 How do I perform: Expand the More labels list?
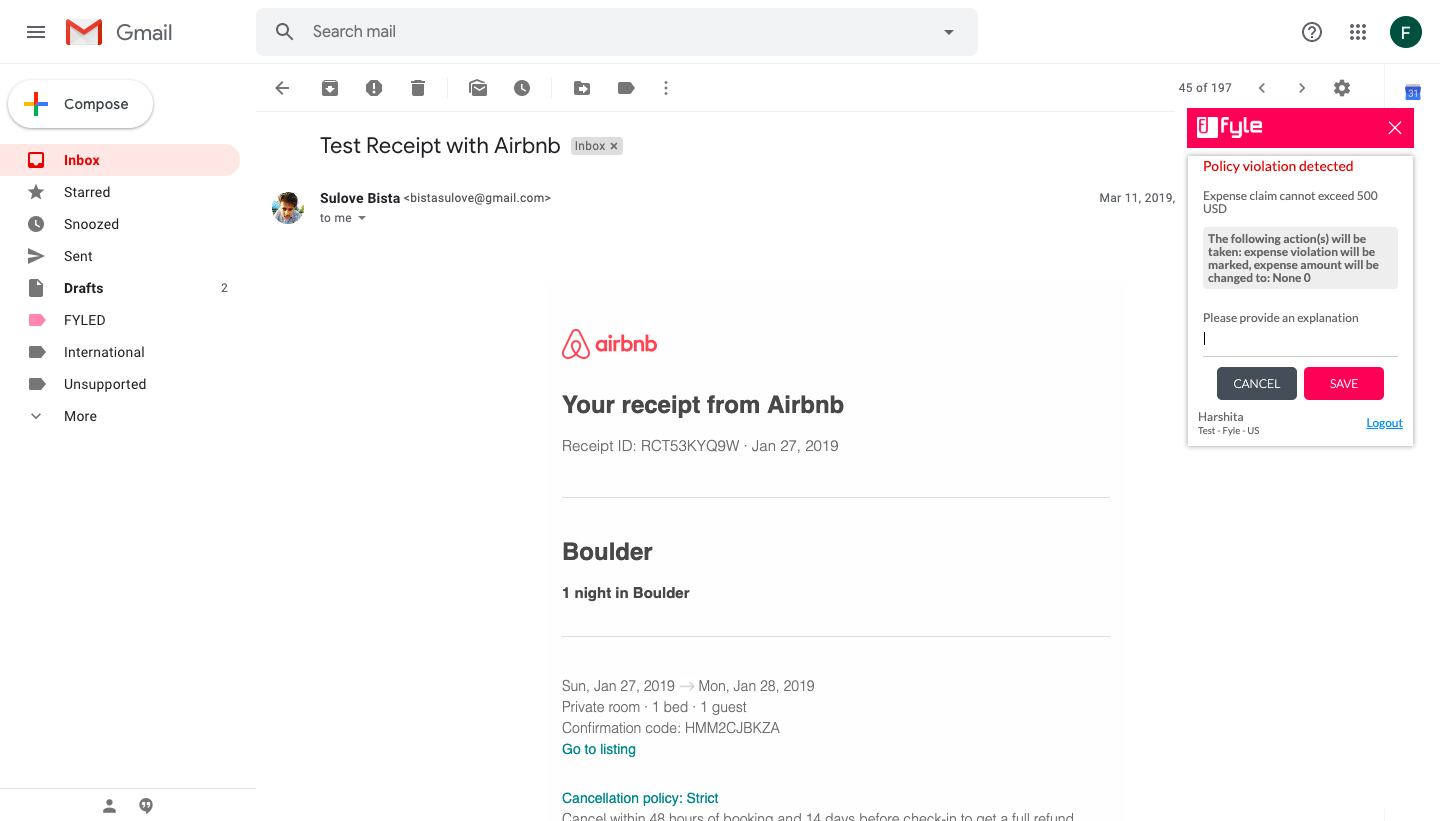pyautogui.click(x=80, y=416)
